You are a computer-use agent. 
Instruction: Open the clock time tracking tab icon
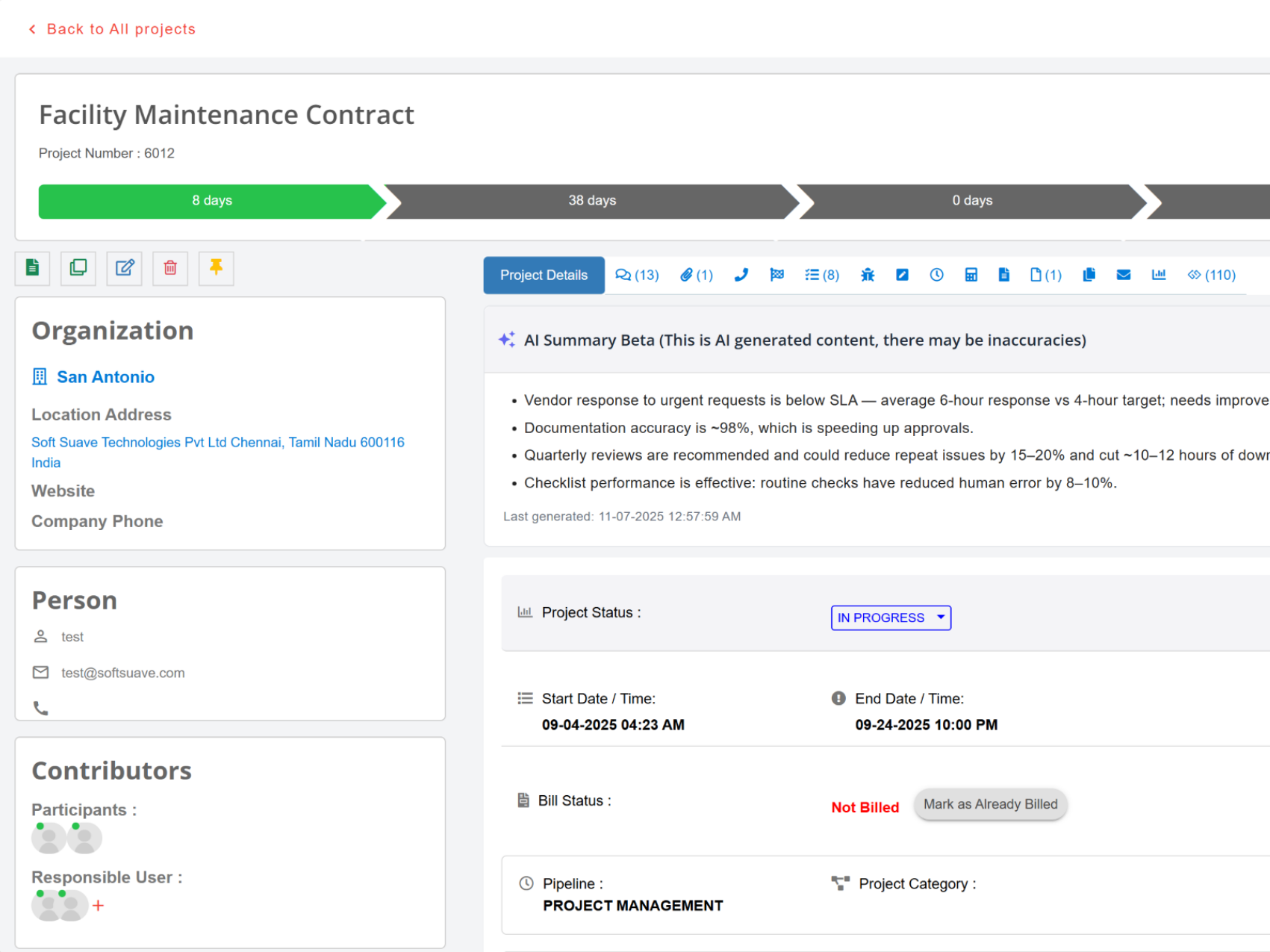point(936,276)
